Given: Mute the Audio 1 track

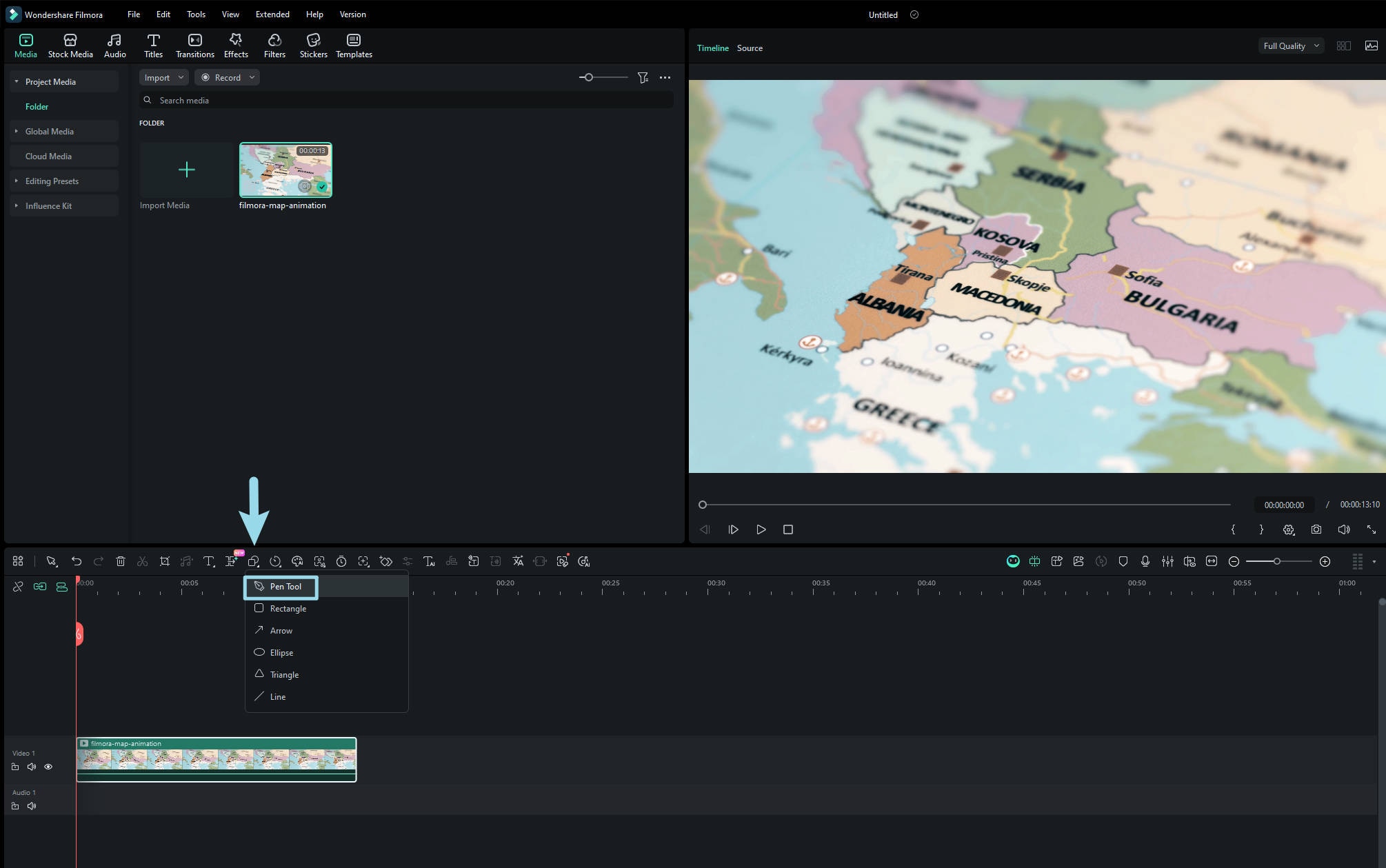Looking at the screenshot, I should pos(32,806).
